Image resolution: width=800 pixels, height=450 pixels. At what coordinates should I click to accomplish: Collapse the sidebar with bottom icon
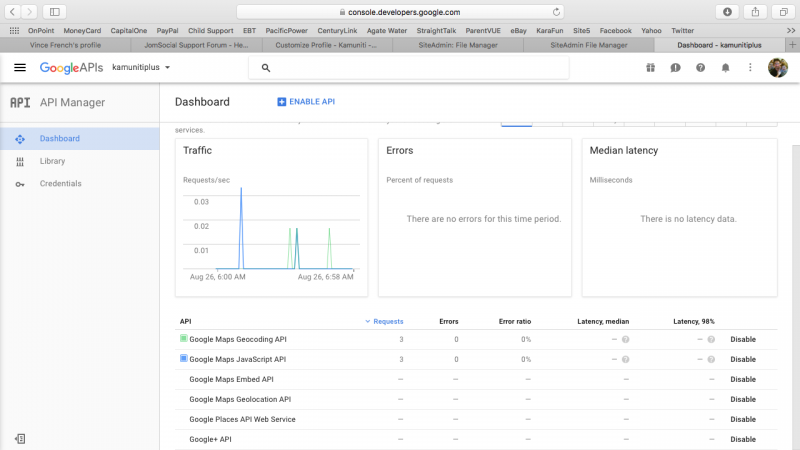(20, 439)
